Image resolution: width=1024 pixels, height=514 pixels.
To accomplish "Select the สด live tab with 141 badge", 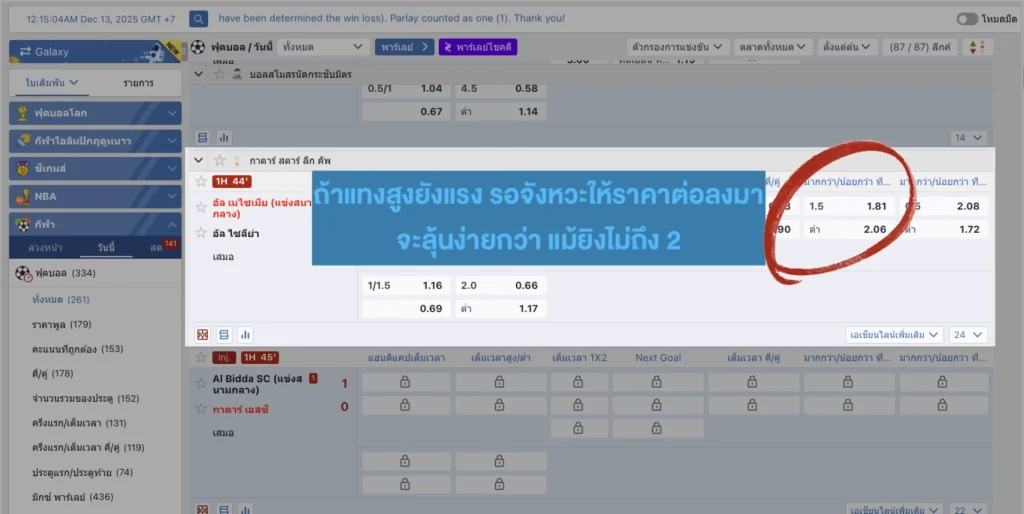I will (161, 248).
